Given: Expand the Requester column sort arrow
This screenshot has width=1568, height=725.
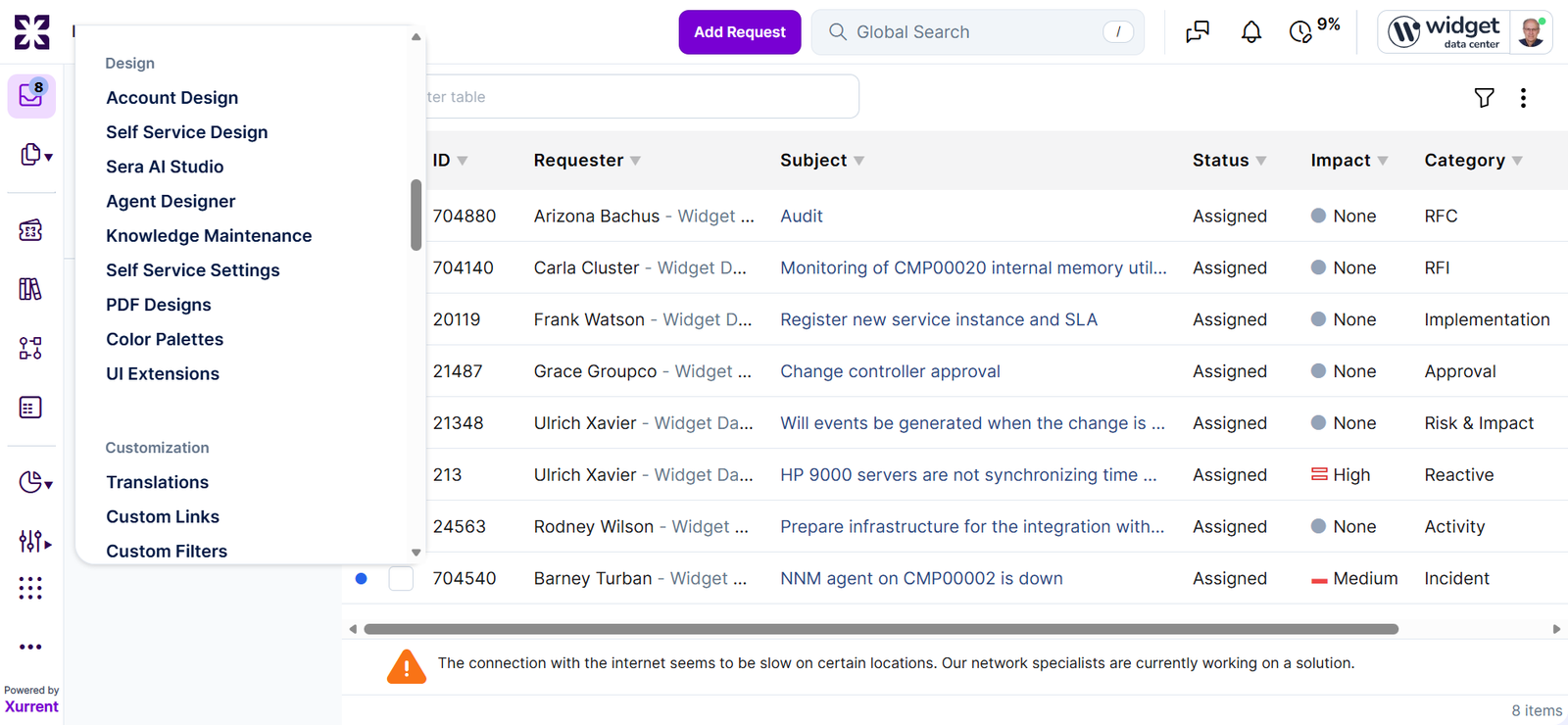Looking at the screenshot, I should coord(635,161).
